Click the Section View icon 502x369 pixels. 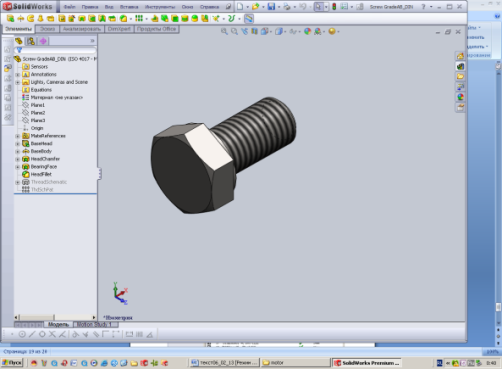point(254,31)
